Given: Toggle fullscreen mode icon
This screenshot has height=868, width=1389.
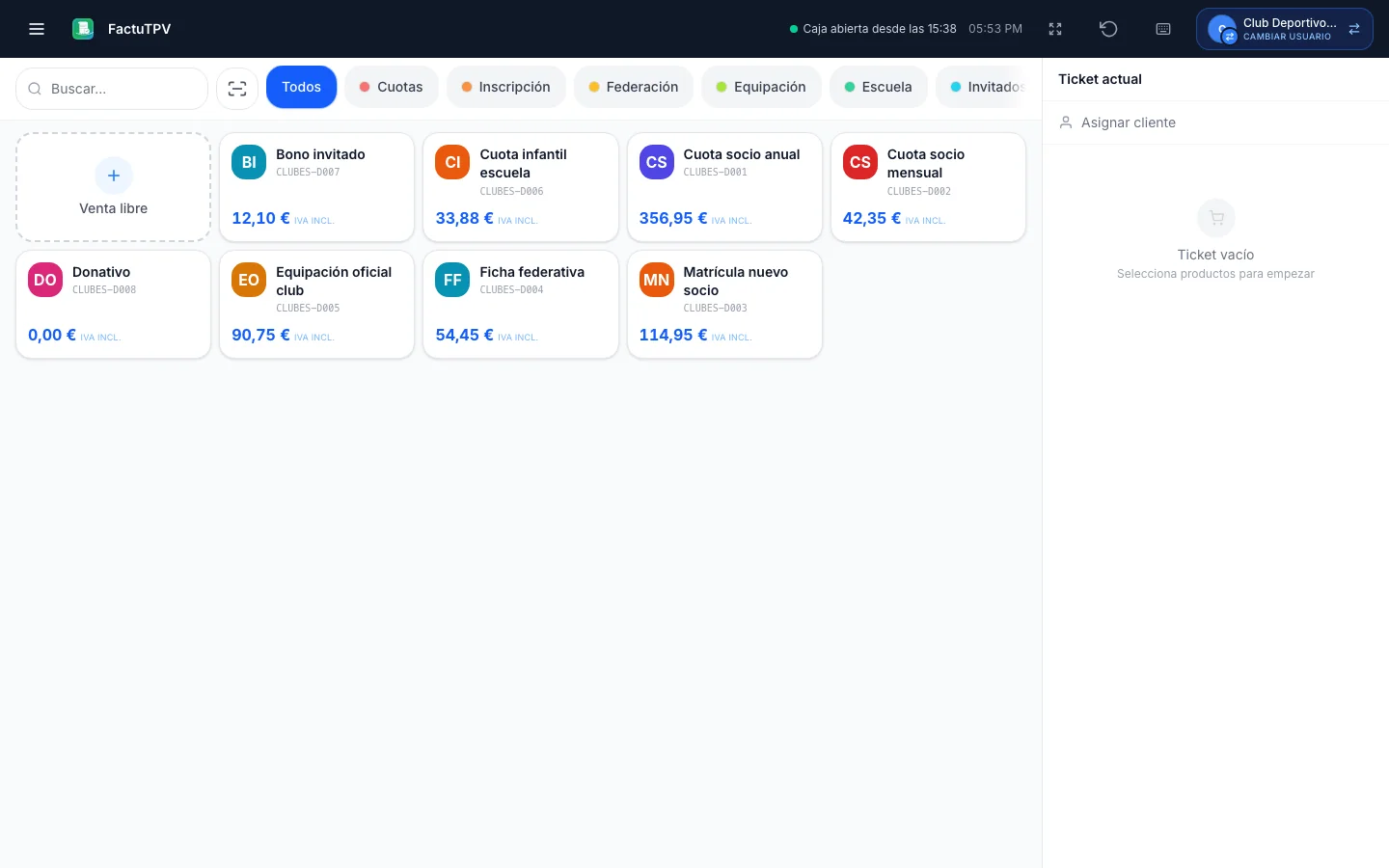Looking at the screenshot, I should 1055,29.
